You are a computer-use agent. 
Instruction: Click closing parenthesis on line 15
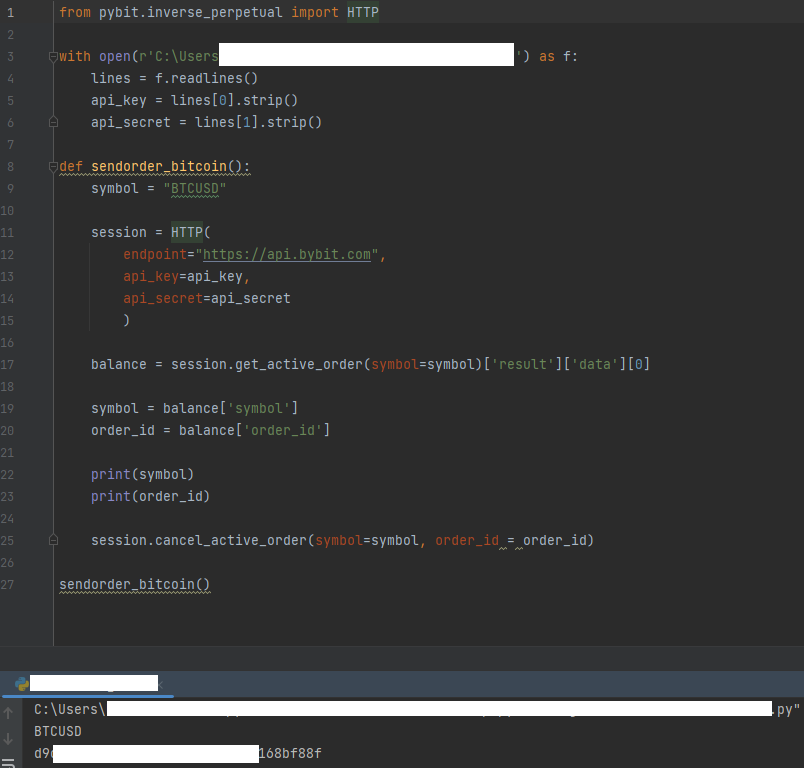click(x=127, y=321)
